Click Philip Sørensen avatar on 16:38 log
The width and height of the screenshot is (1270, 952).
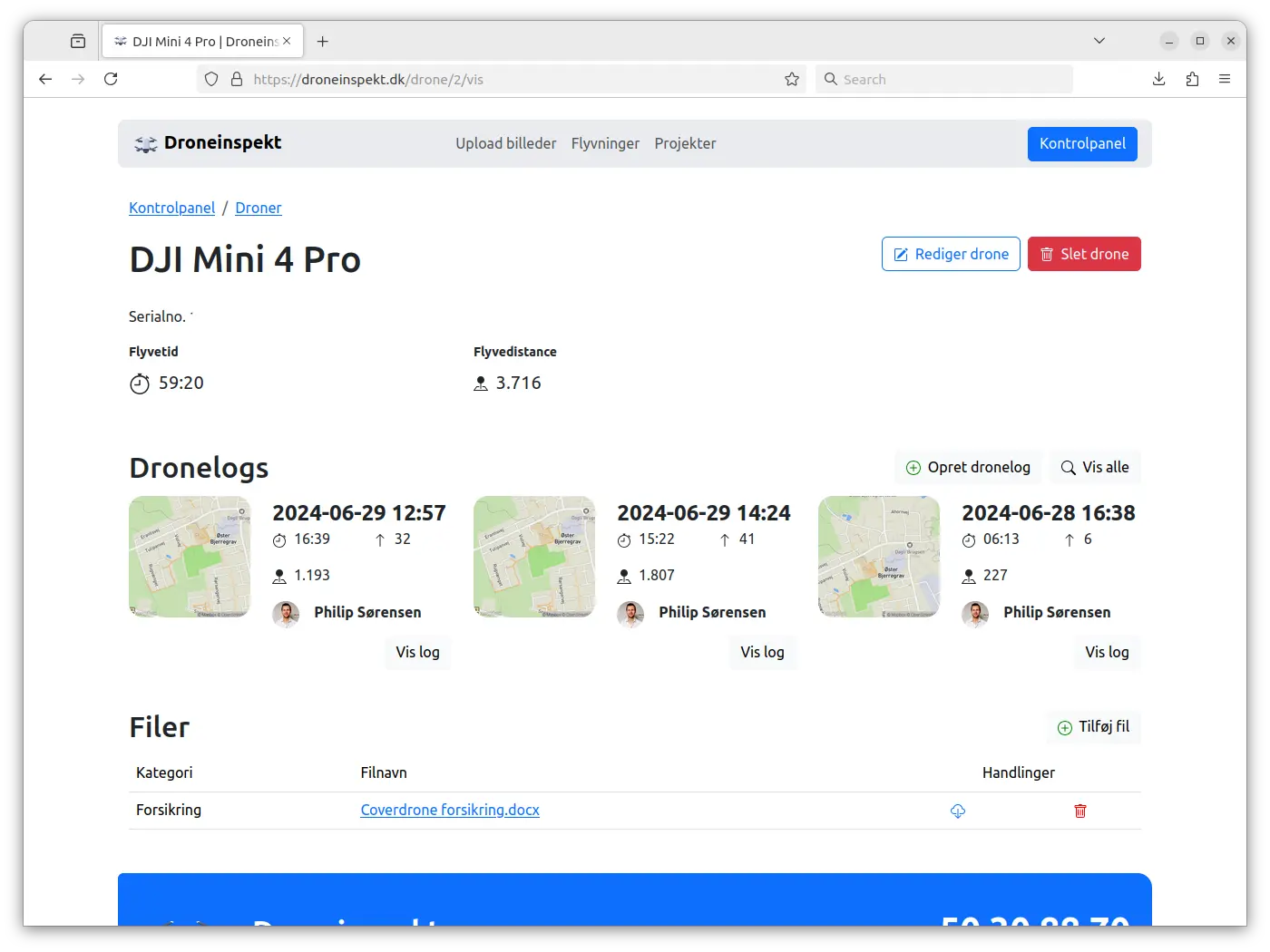coord(975,615)
